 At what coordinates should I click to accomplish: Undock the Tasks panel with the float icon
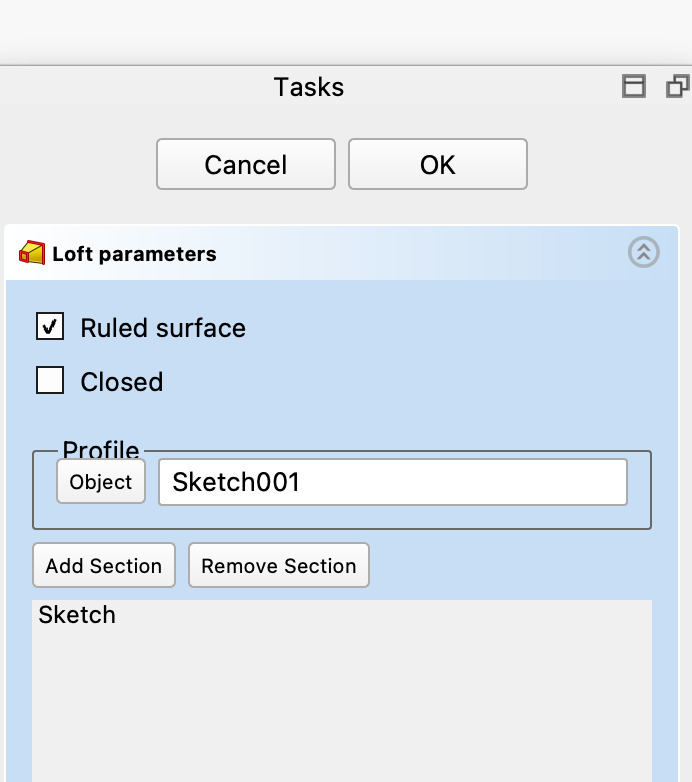point(677,87)
